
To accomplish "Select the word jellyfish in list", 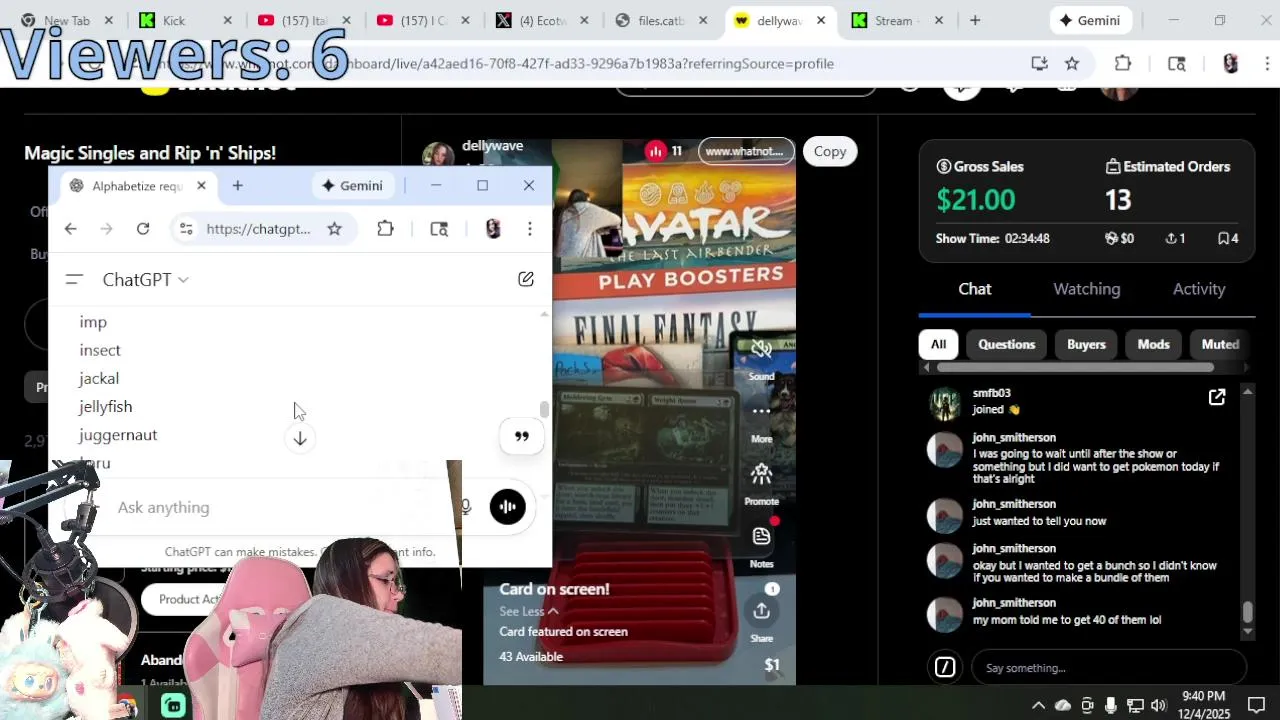I will 105,406.
